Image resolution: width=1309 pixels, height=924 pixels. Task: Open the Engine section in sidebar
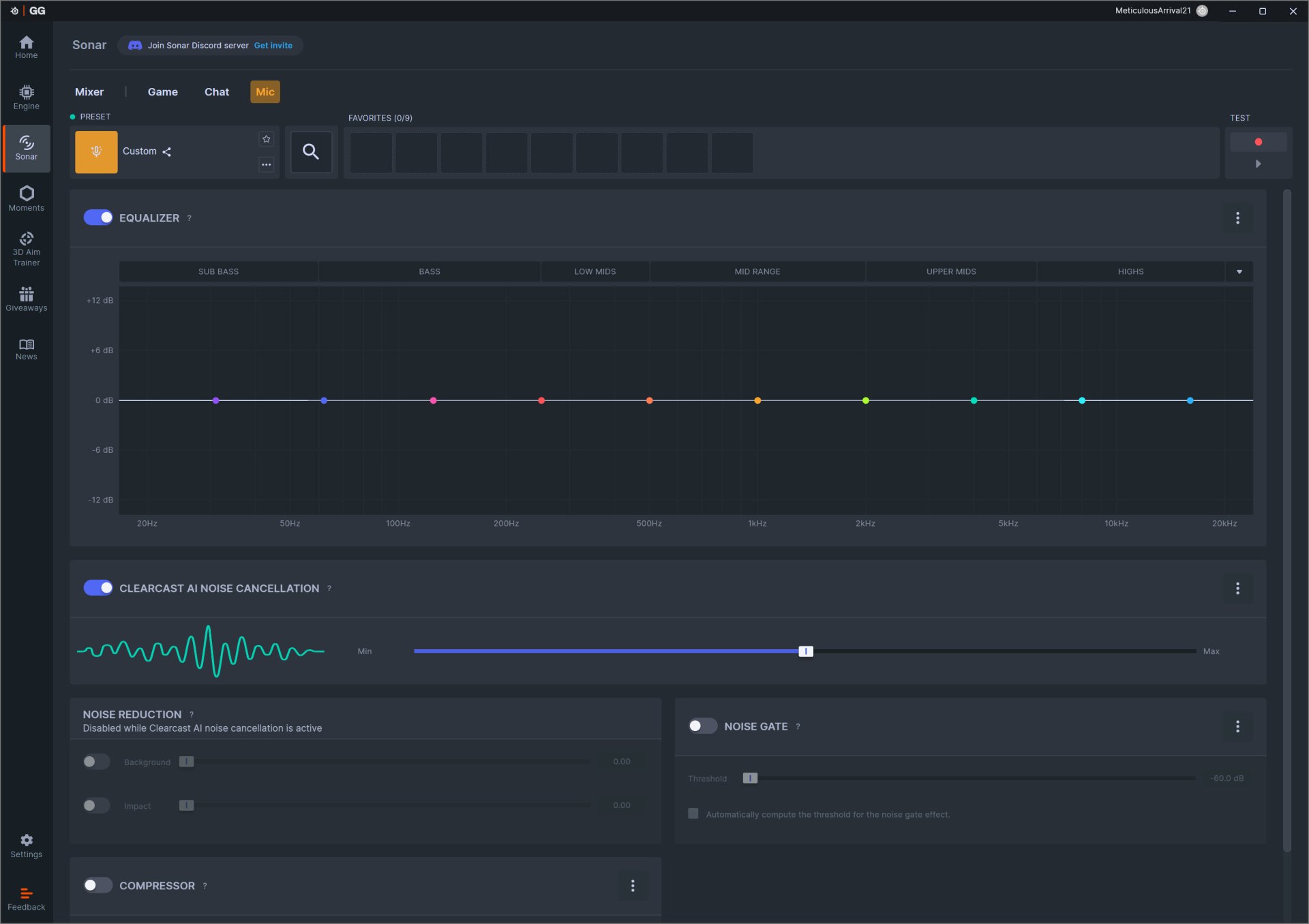coord(26,98)
